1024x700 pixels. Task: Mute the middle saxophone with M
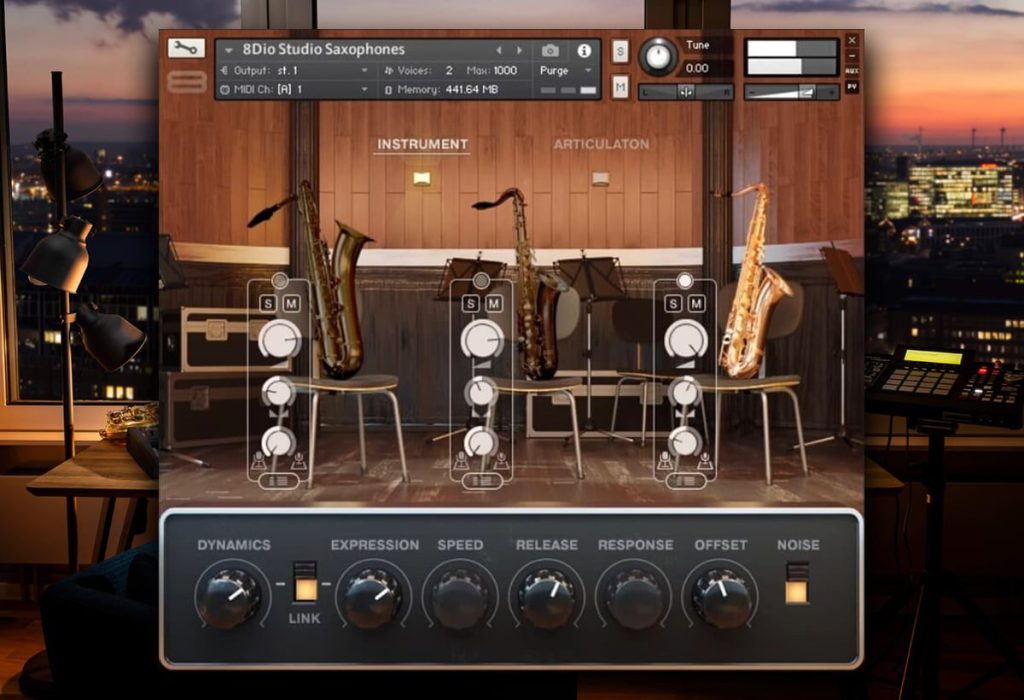click(x=494, y=304)
